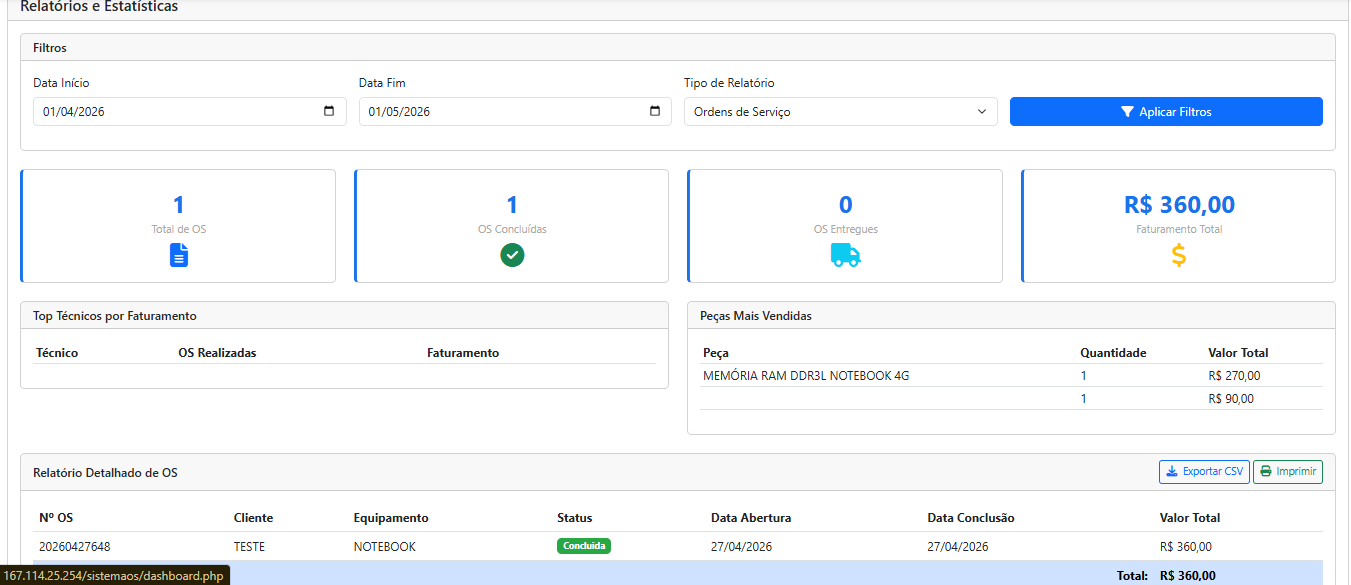Click the Filtros panel header
Image resolution: width=1351 pixels, height=585 pixels.
point(677,48)
